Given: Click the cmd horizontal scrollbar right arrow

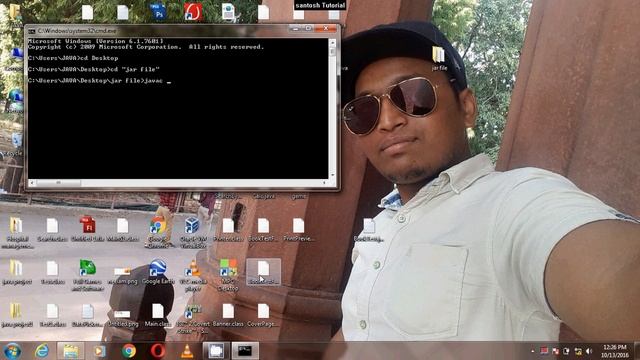Looking at the screenshot, I should tap(324, 182).
